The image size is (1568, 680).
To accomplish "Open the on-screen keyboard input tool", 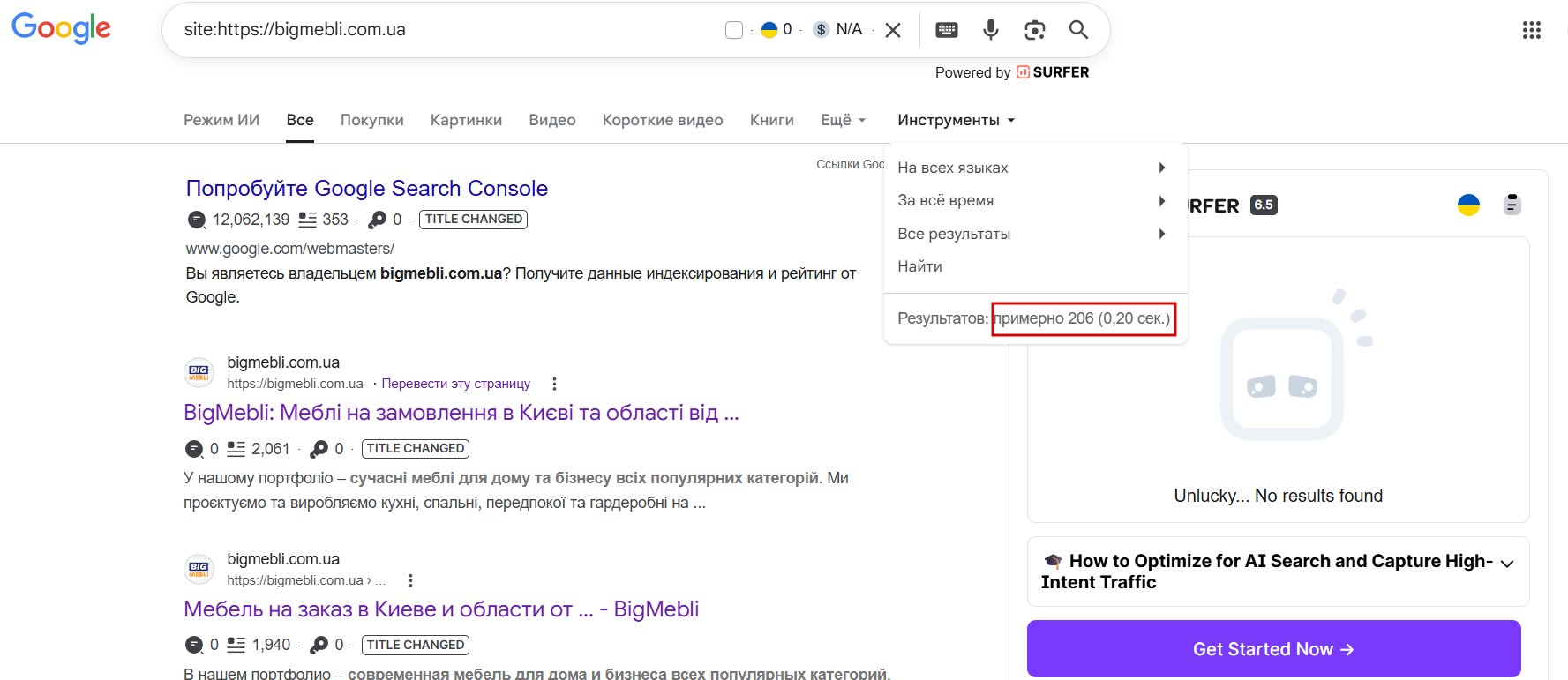I will coord(947,30).
